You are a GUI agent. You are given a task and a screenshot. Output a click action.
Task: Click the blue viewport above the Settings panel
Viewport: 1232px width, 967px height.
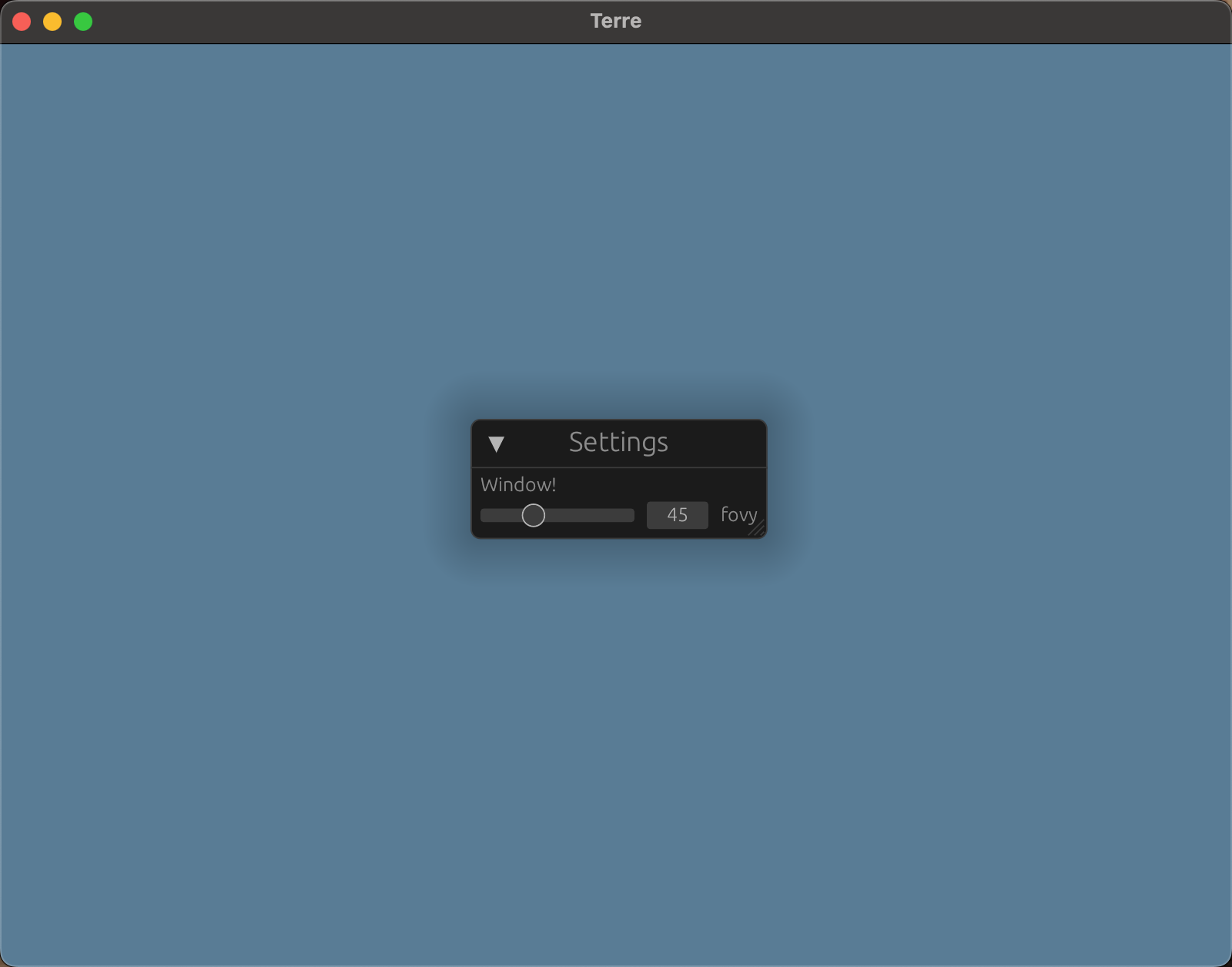pos(616,231)
